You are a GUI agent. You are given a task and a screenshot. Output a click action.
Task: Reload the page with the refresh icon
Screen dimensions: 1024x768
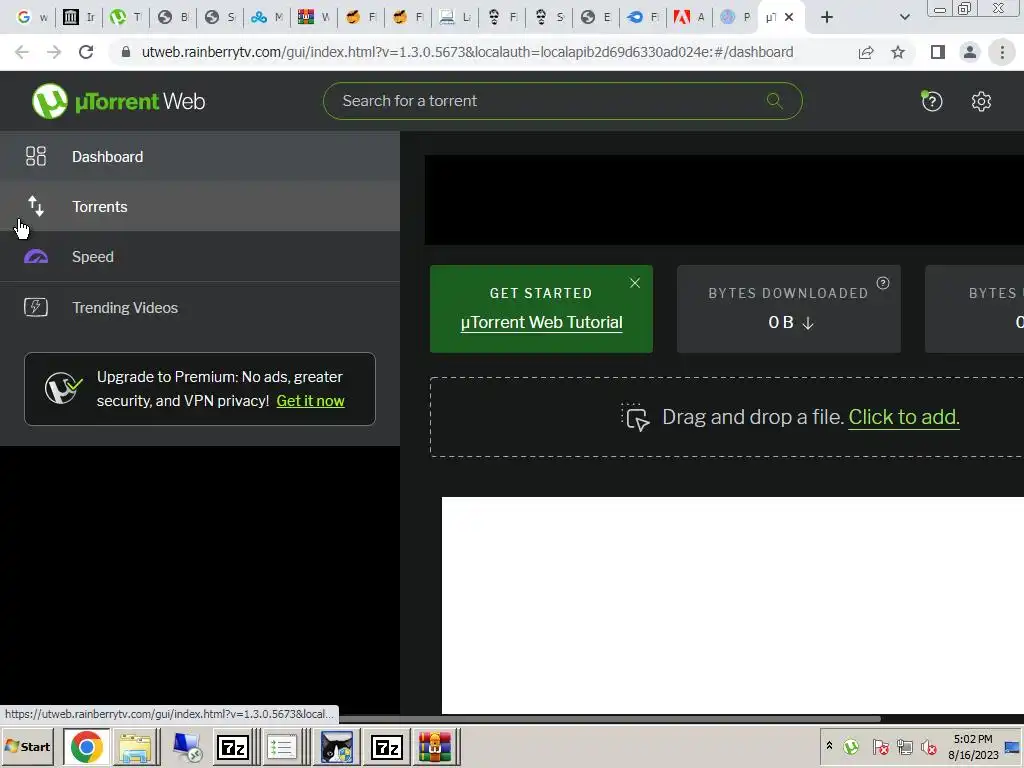(x=86, y=52)
